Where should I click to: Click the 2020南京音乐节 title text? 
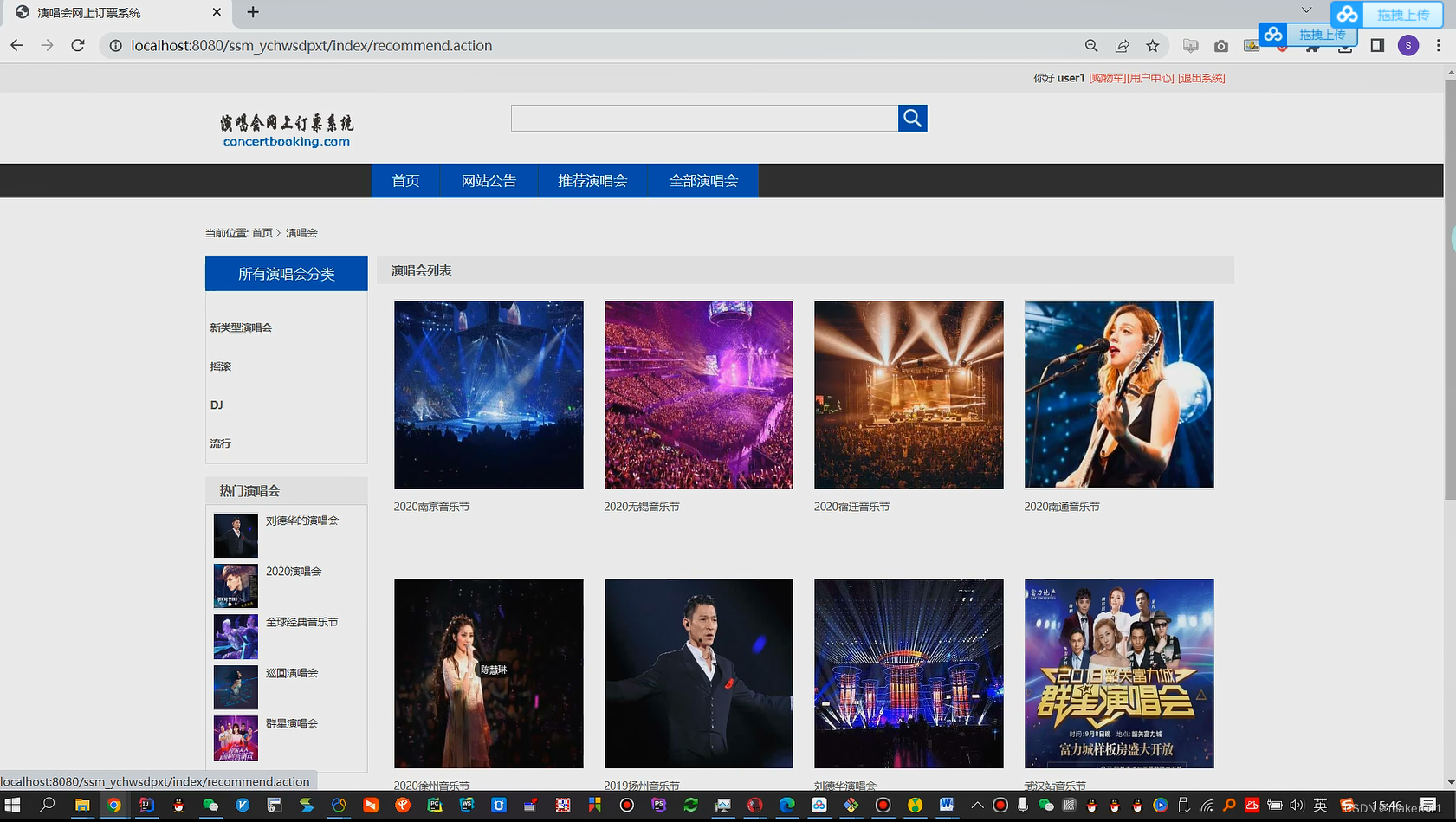pos(431,507)
